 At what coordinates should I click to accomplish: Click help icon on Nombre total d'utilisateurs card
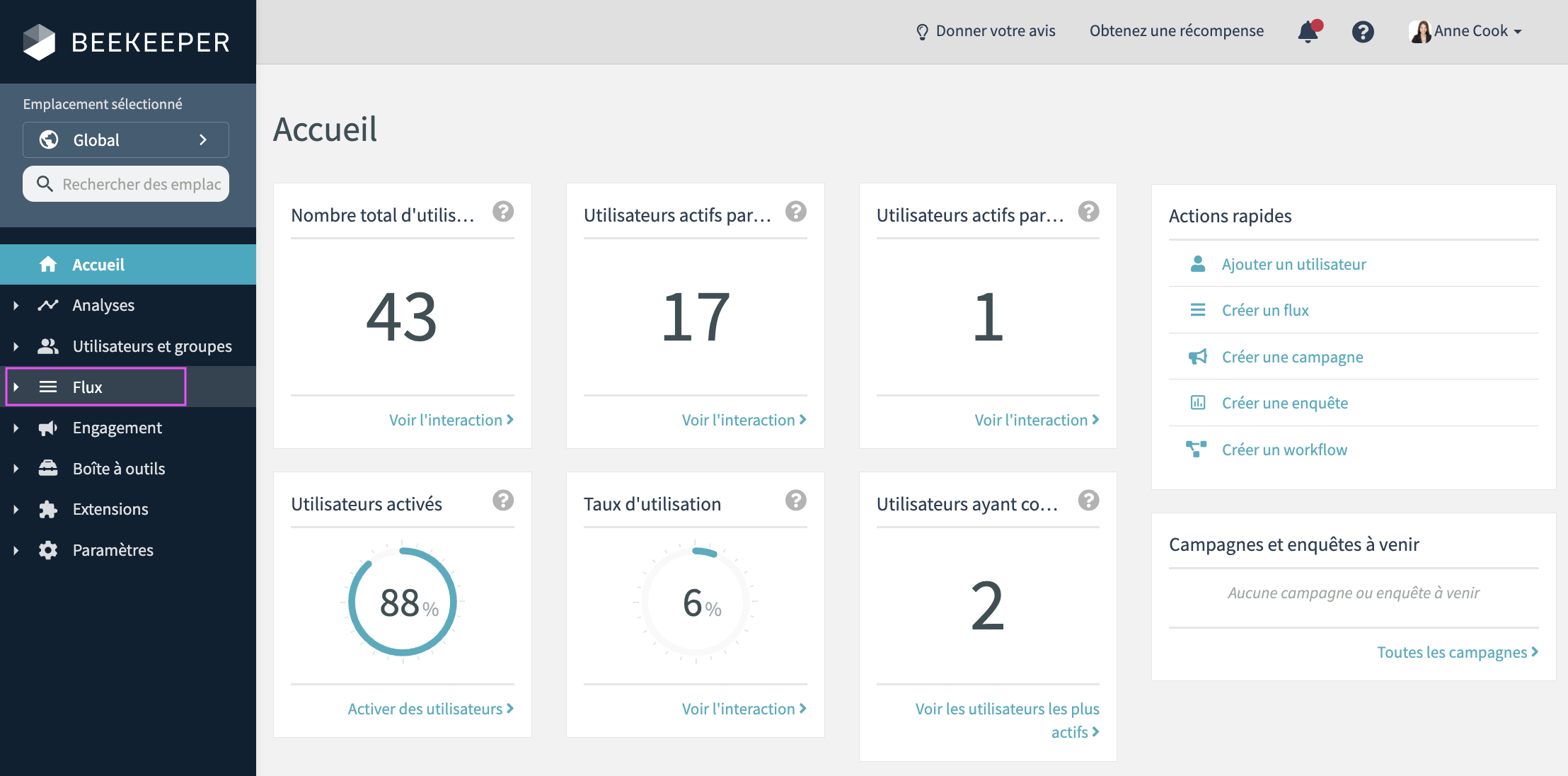pos(503,212)
